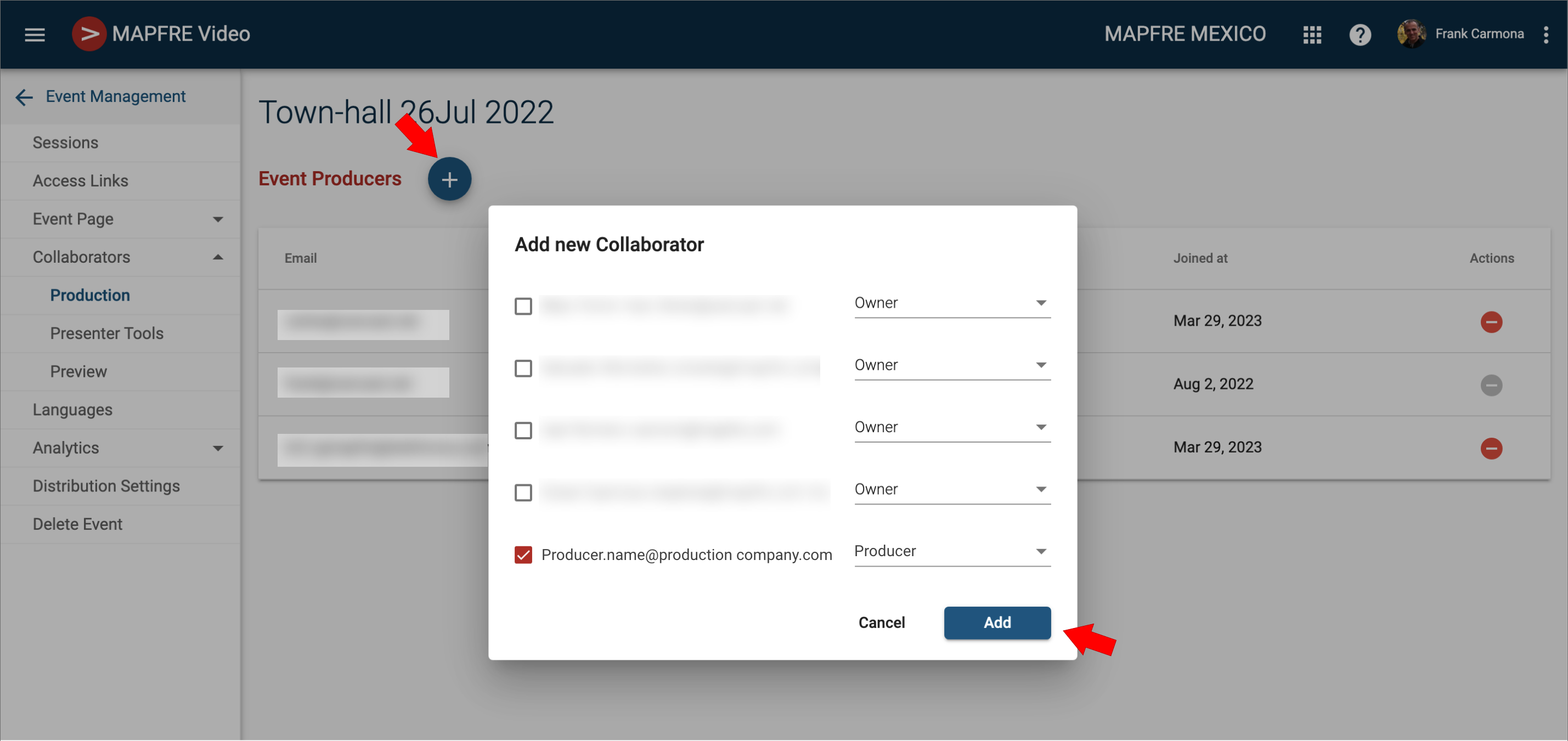The height and width of the screenshot is (741, 1568).
Task: Open the hamburger navigation menu
Action: 35,34
